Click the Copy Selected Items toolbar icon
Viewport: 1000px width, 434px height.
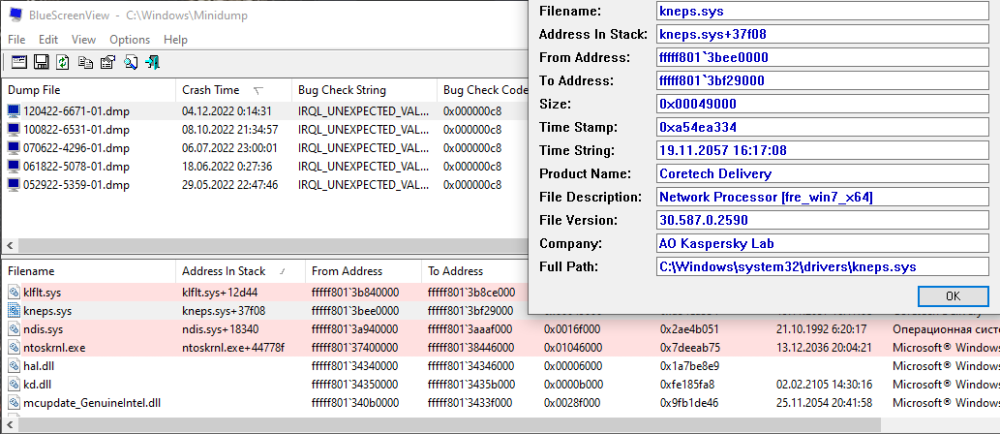pyautogui.click(x=86, y=62)
